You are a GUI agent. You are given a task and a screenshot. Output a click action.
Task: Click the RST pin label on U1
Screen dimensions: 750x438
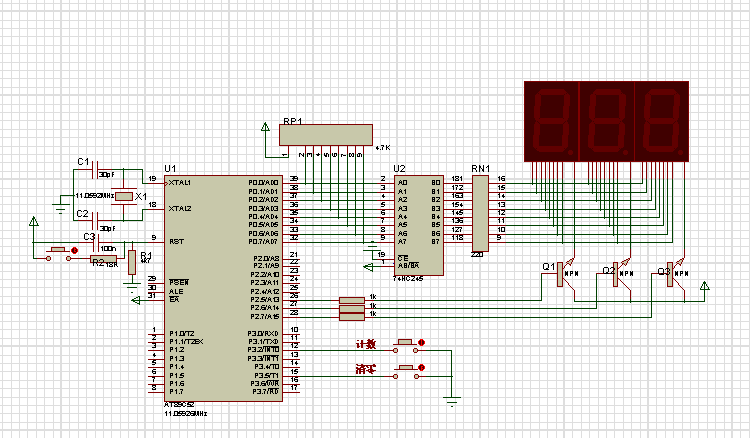[176, 241]
